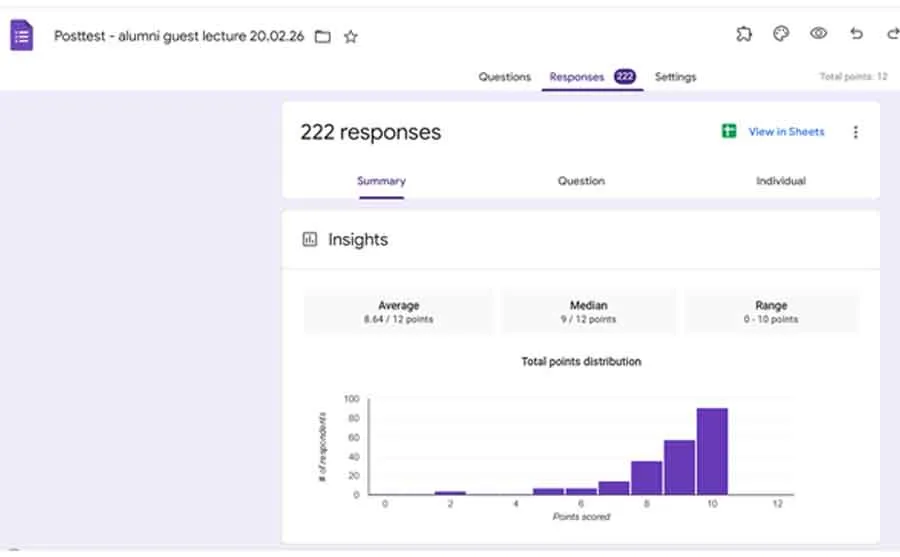The width and height of the screenshot is (900, 557).
Task: Move form to folder icon
Action: pos(322,37)
